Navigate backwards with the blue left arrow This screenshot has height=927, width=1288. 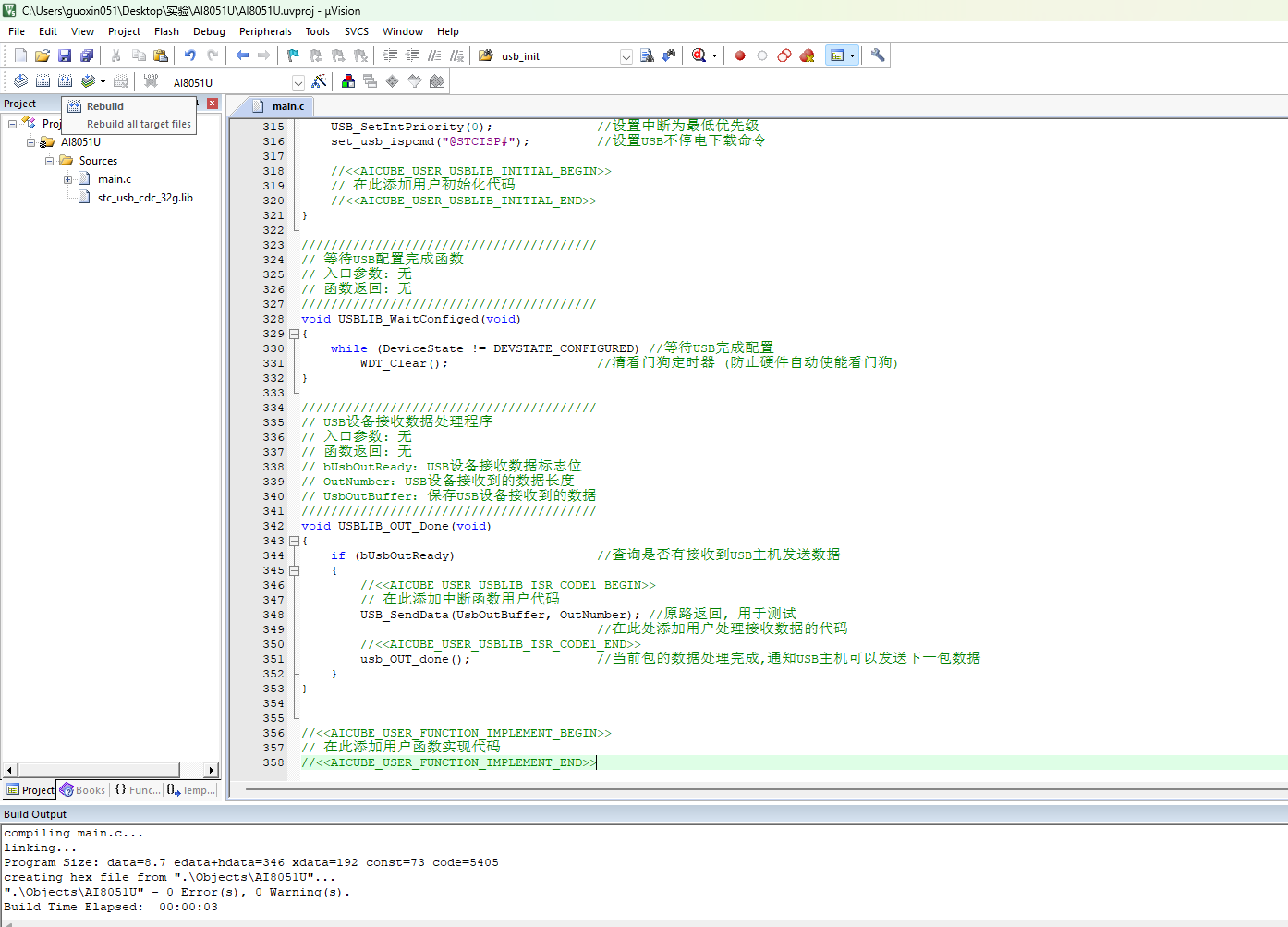click(x=242, y=55)
